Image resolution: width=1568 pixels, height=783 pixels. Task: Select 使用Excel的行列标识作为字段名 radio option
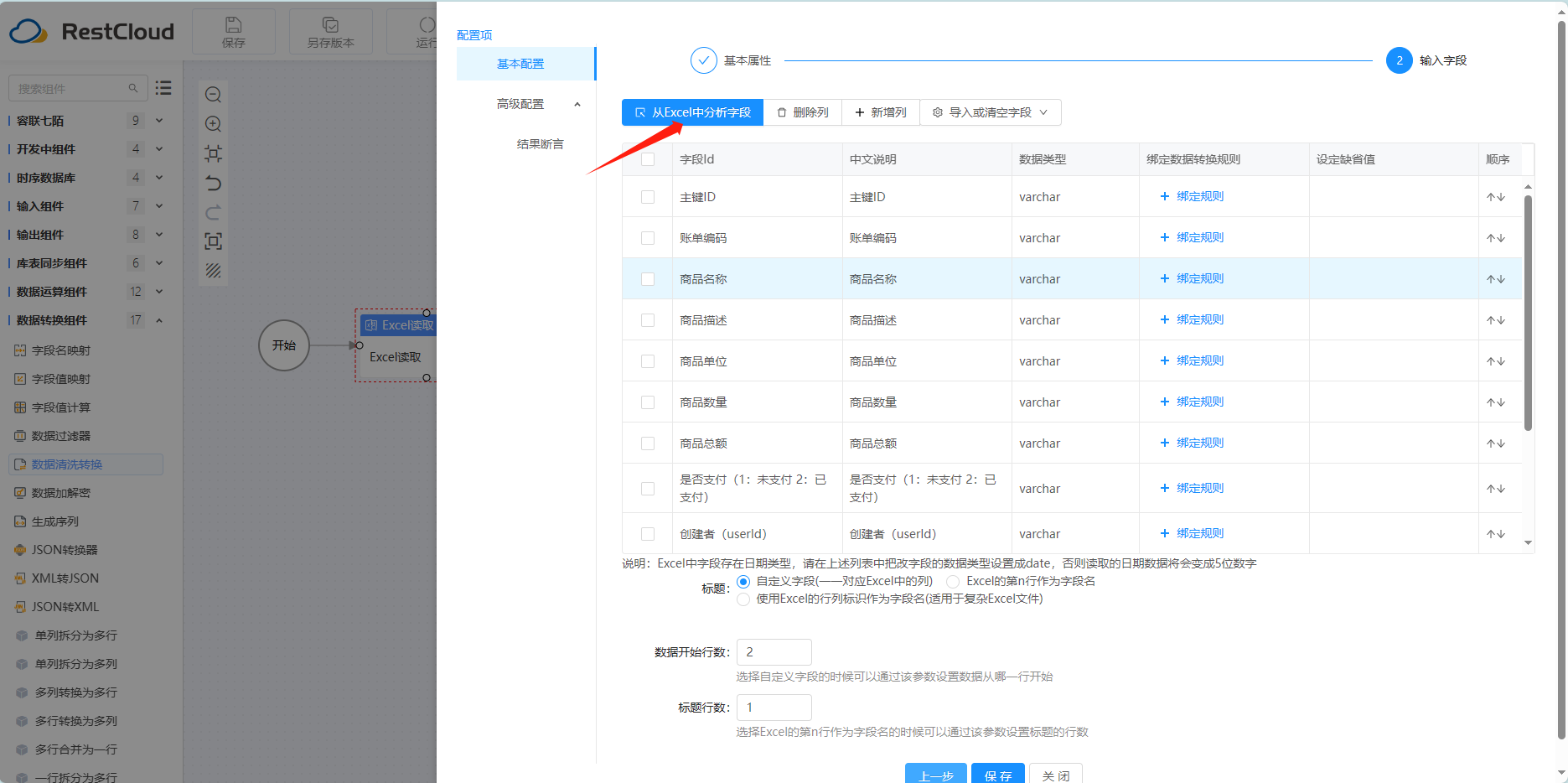point(743,599)
